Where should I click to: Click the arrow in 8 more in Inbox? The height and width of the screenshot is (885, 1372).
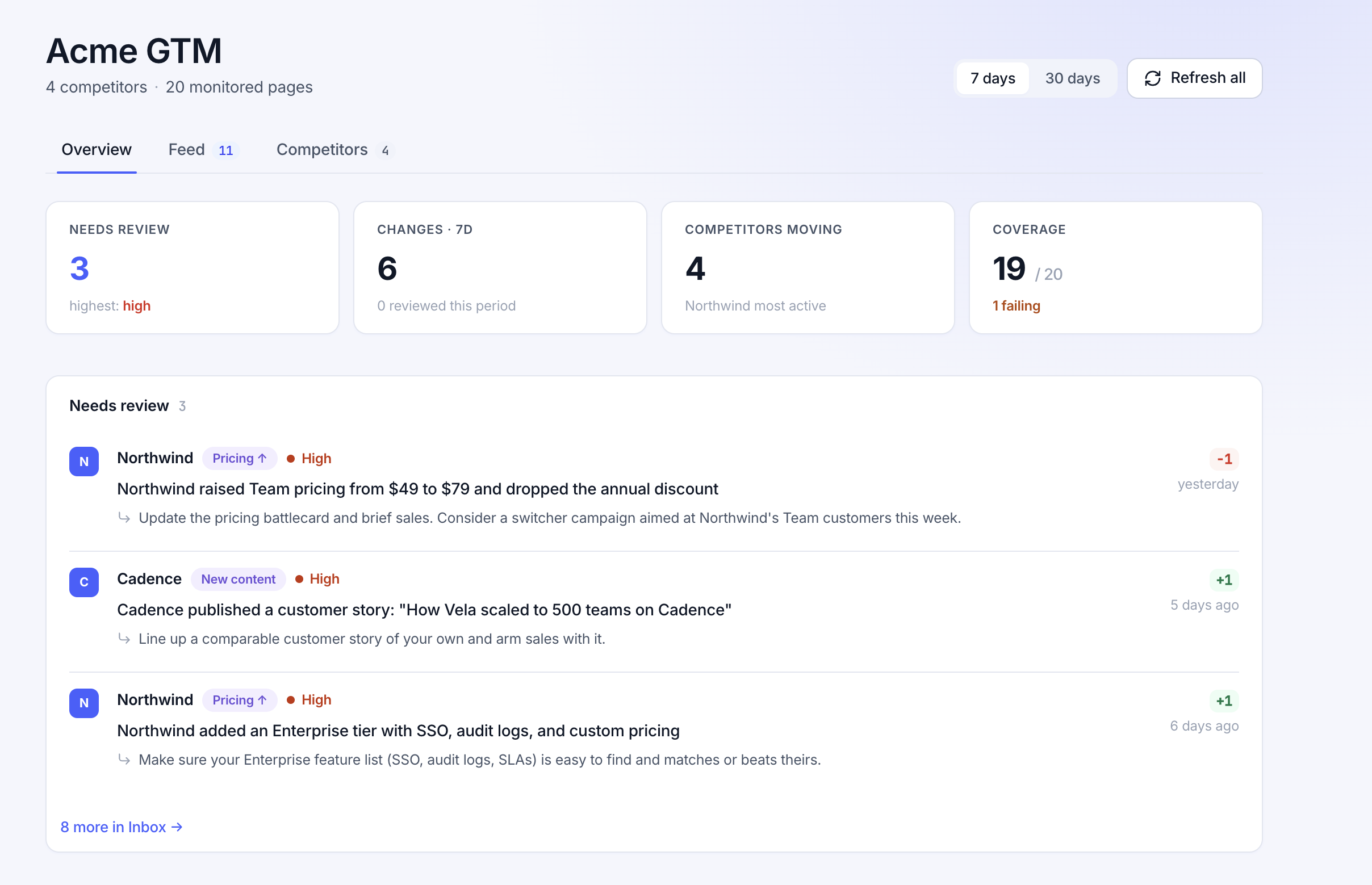(x=177, y=827)
